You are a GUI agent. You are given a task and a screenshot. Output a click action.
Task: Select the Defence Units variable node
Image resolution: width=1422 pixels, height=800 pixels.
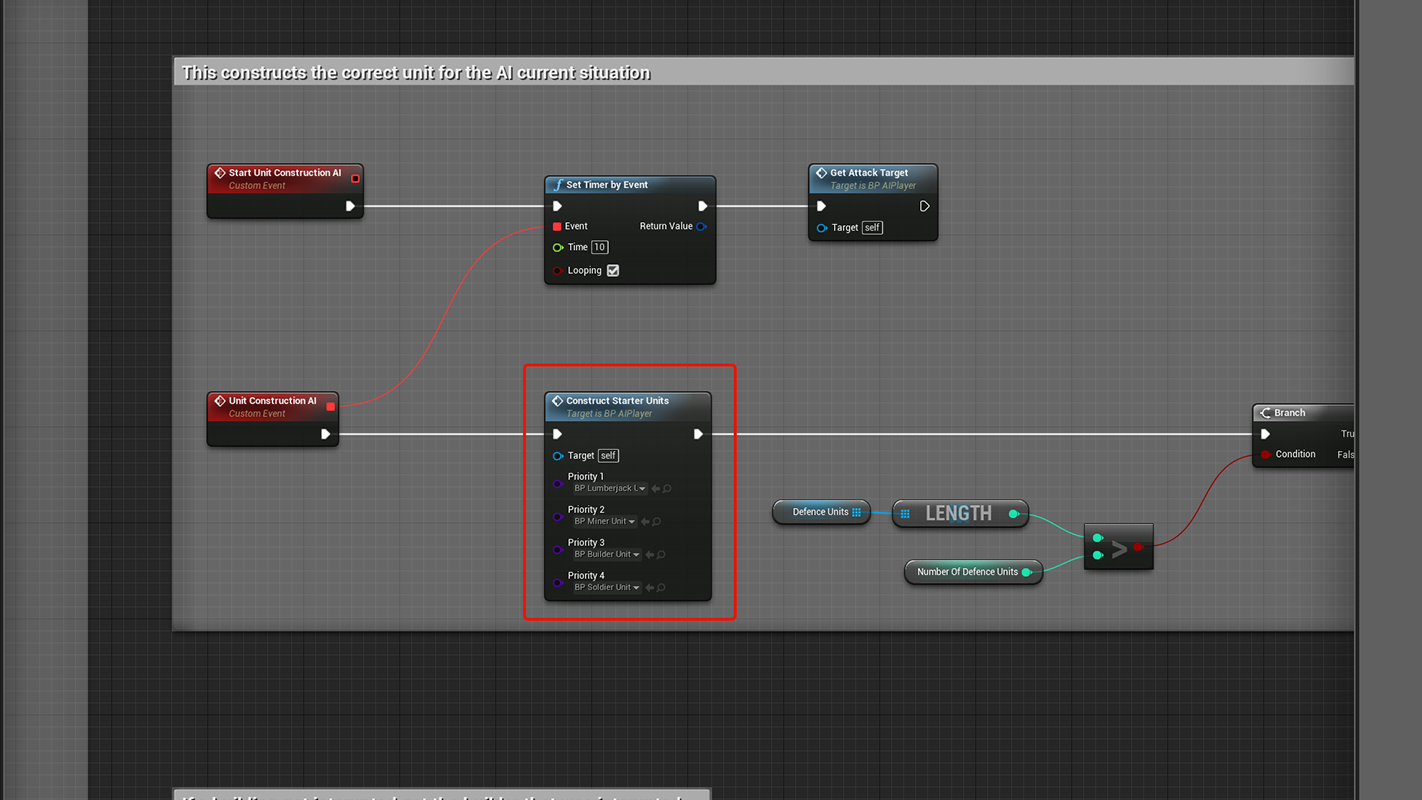tap(820, 512)
